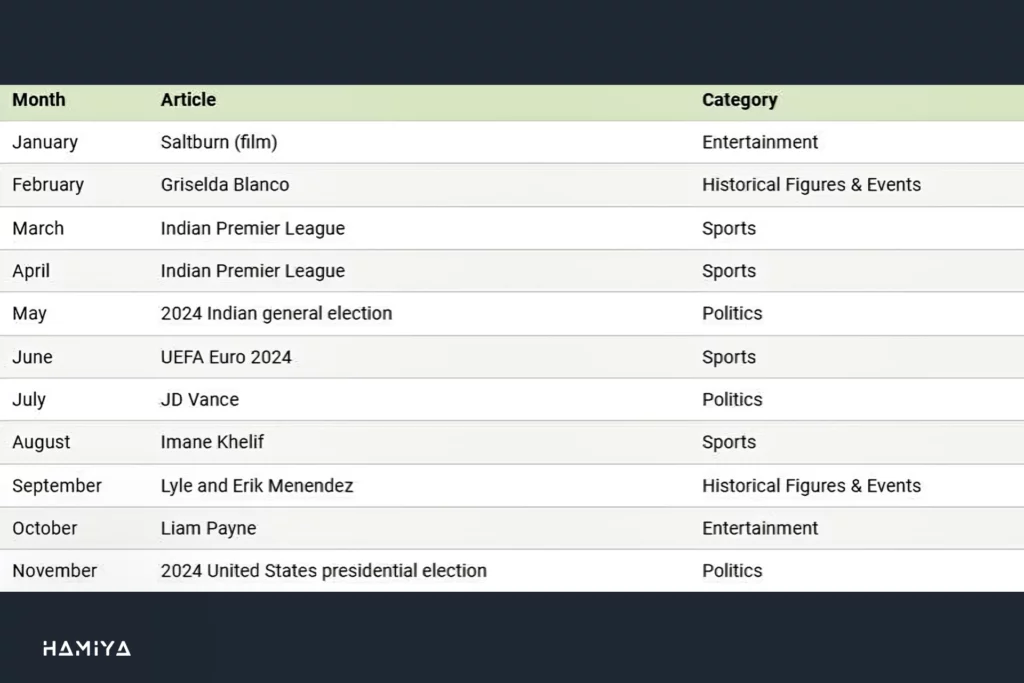This screenshot has height=683, width=1024.
Task: Click the UEFA Euro 2024 article
Action: 226,357
